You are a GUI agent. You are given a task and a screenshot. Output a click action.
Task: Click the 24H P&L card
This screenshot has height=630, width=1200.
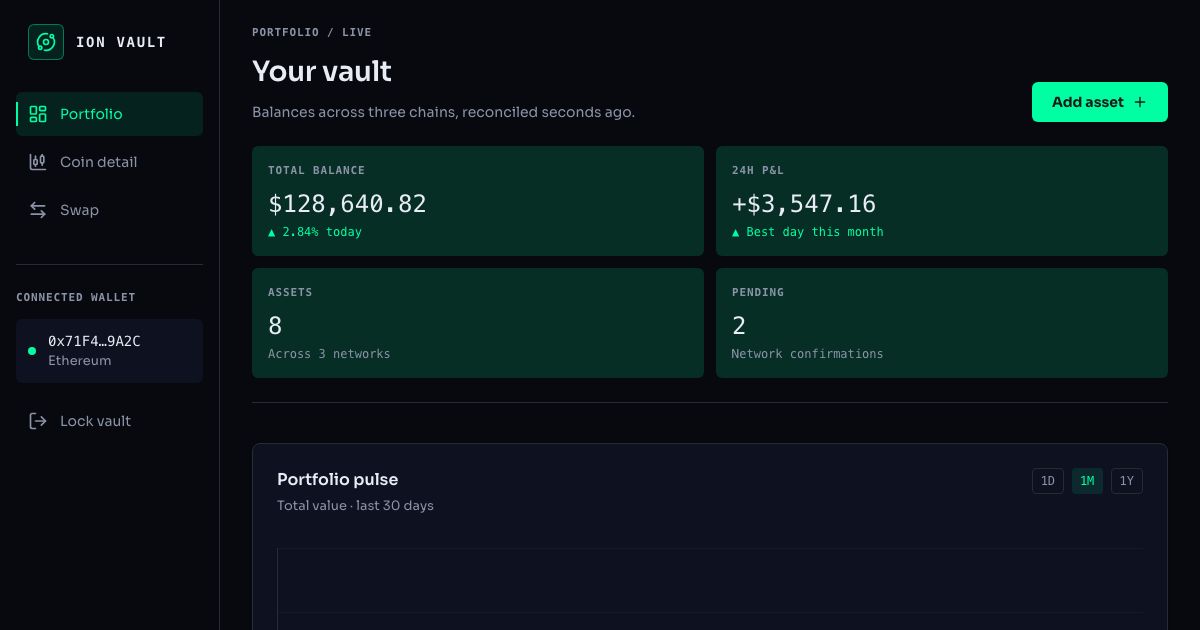pyautogui.click(x=942, y=201)
